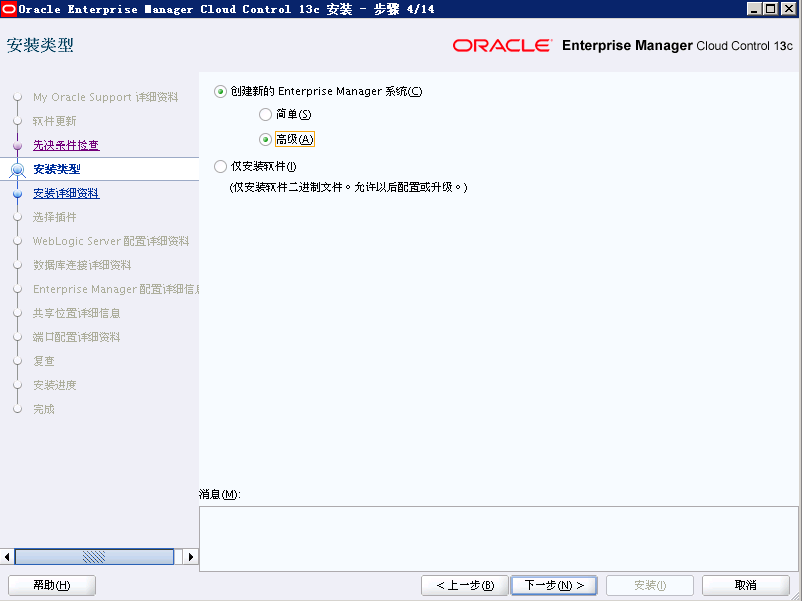Select the 创建新的 Enterprise Manager 系统 radio button
Screen dimensions: 802x601
(220, 92)
